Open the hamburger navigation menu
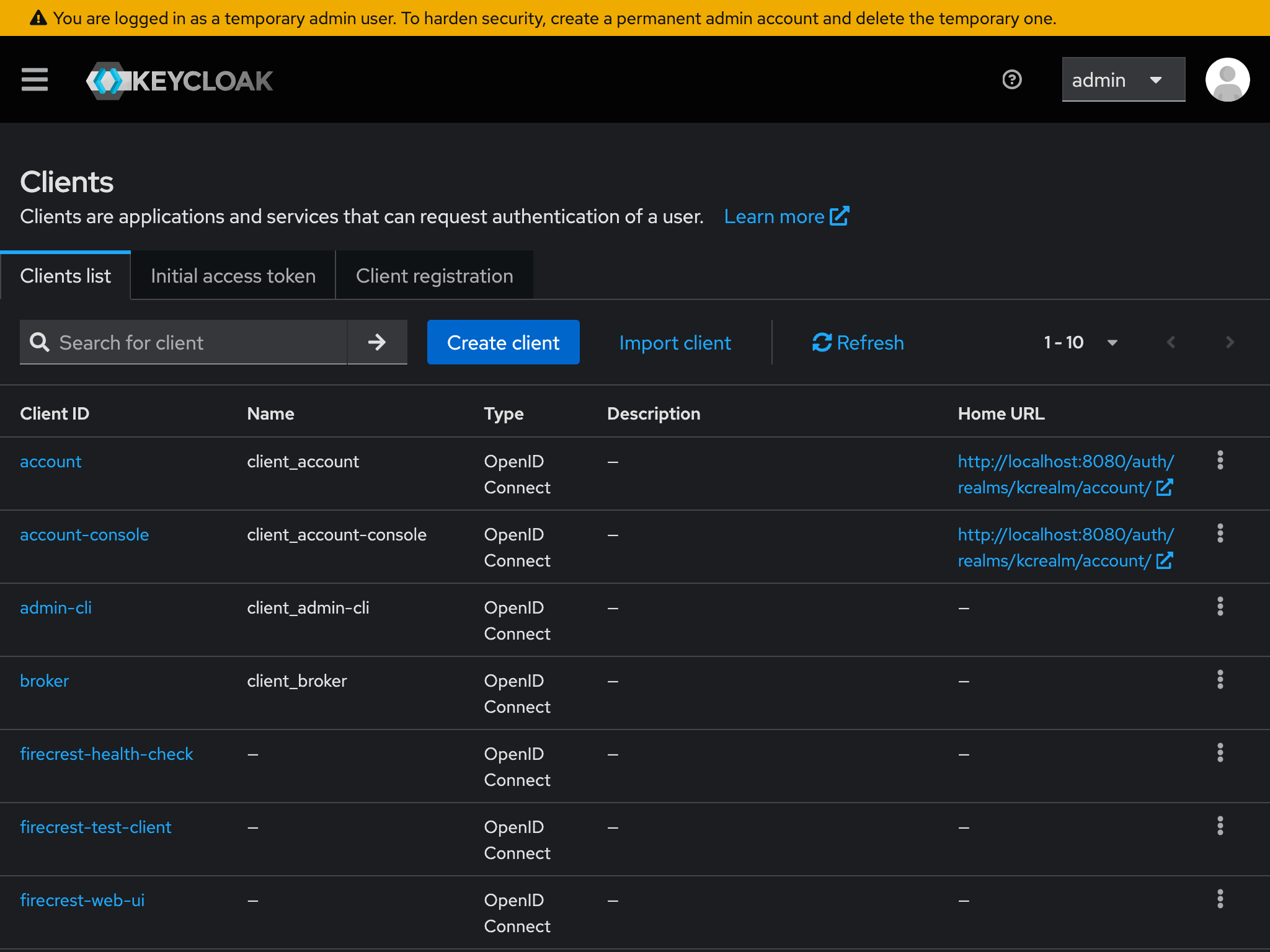 35,79
